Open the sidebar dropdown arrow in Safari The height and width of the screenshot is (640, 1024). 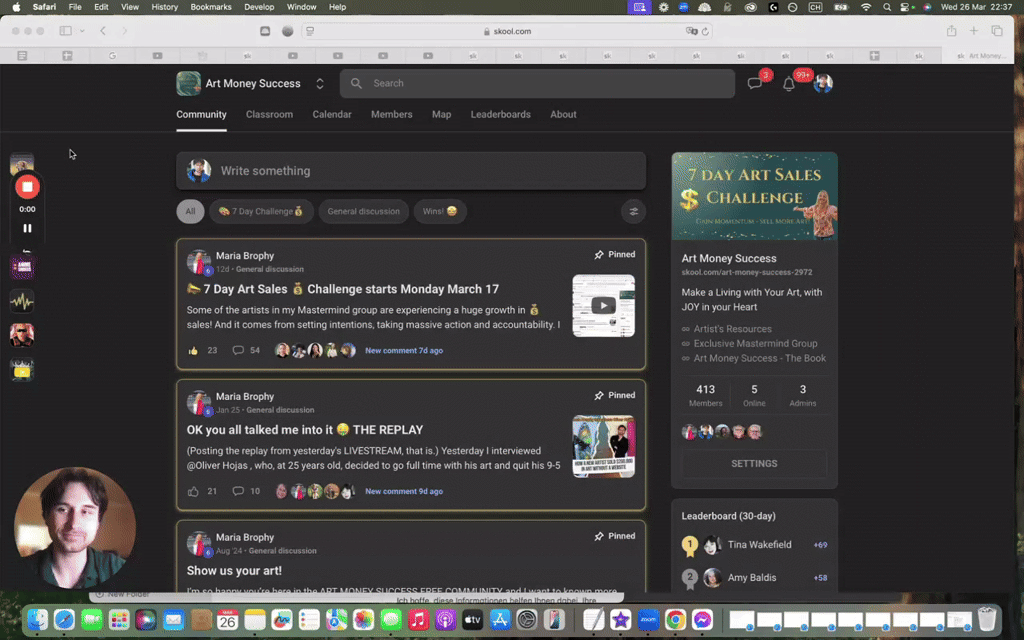coord(82,31)
